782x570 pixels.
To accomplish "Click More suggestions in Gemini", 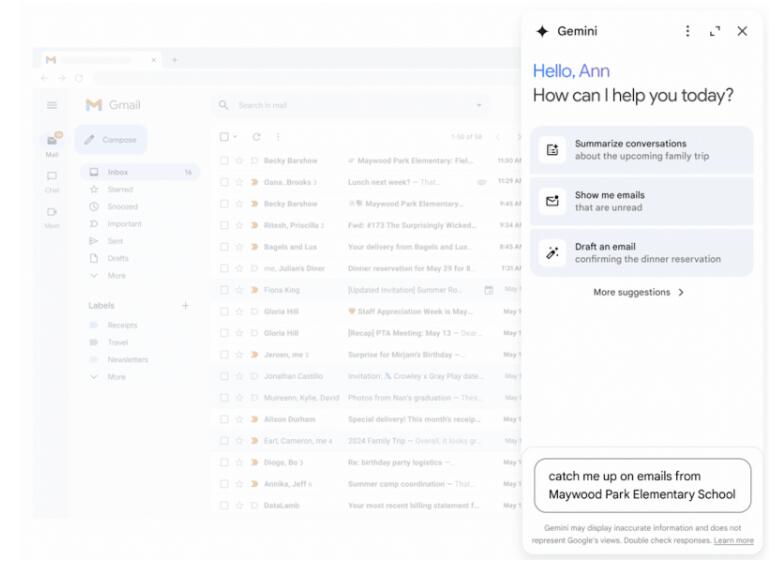I will (639, 293).
